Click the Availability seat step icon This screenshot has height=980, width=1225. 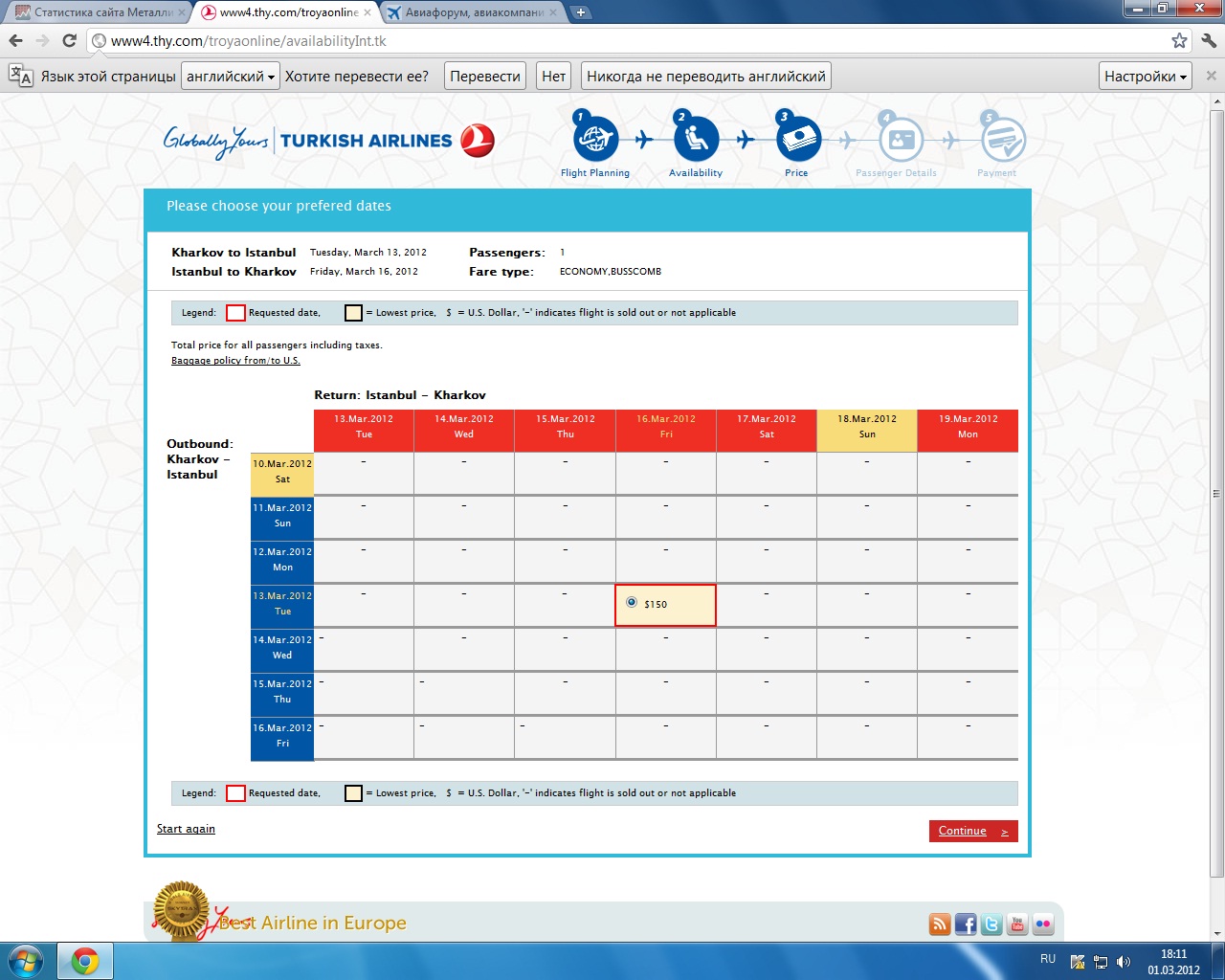click(696, 140)
